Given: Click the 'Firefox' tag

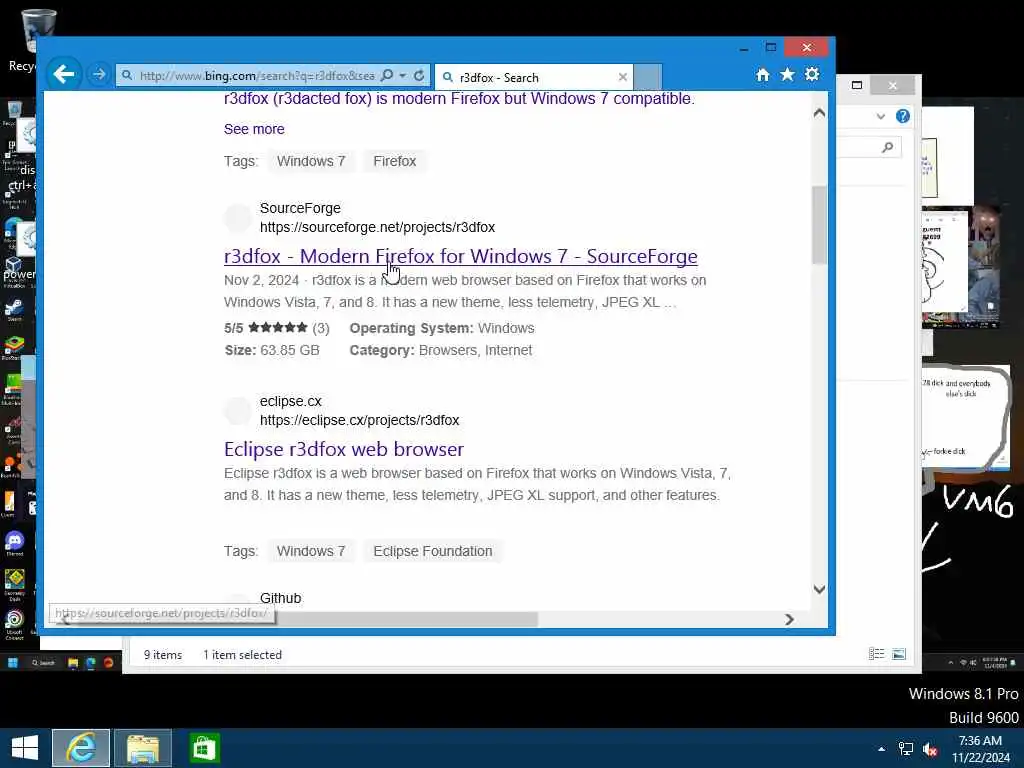Looking at the screenshot, I should (394, 161).
